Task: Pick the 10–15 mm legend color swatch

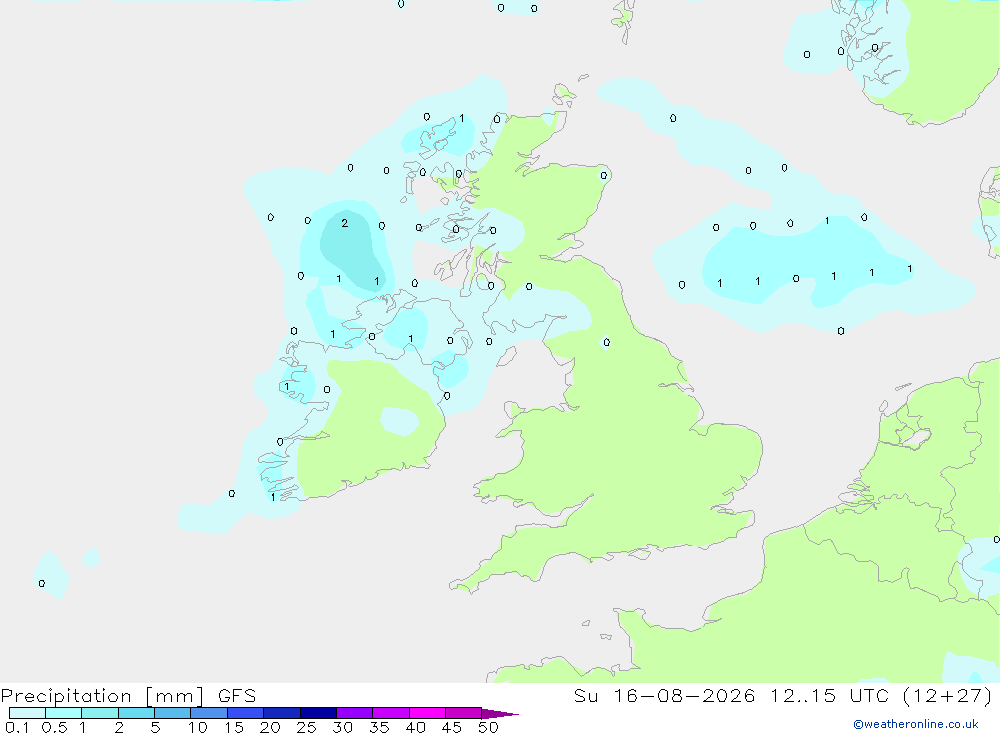Action: pos(209,713)
